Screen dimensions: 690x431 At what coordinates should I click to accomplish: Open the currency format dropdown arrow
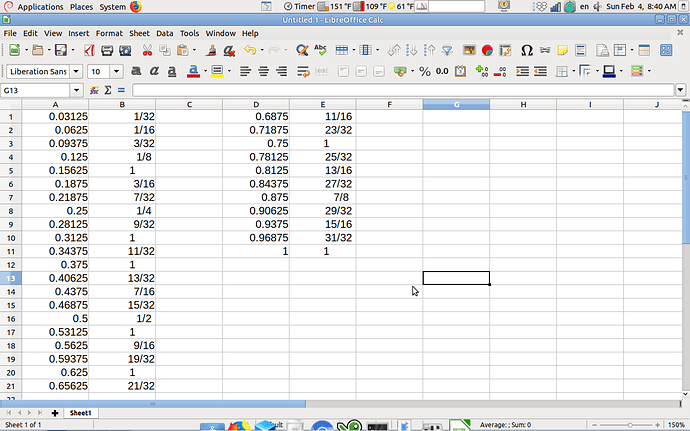(412, 71)
